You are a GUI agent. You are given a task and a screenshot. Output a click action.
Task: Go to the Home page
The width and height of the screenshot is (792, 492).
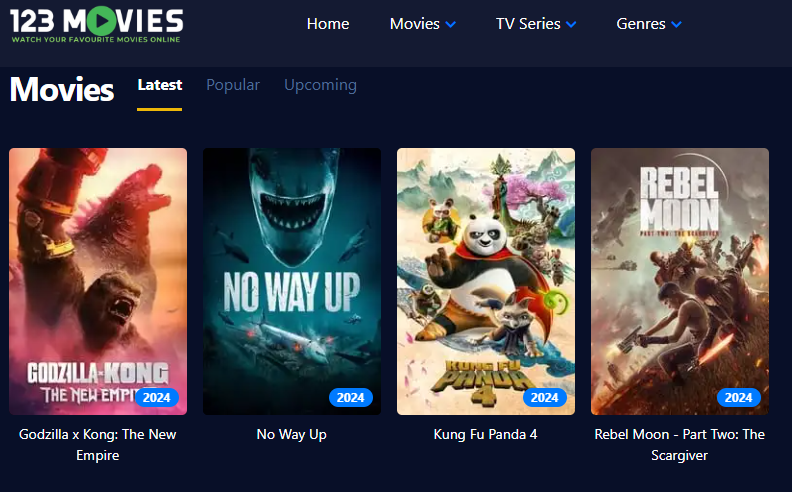click(x=328, y=24)
